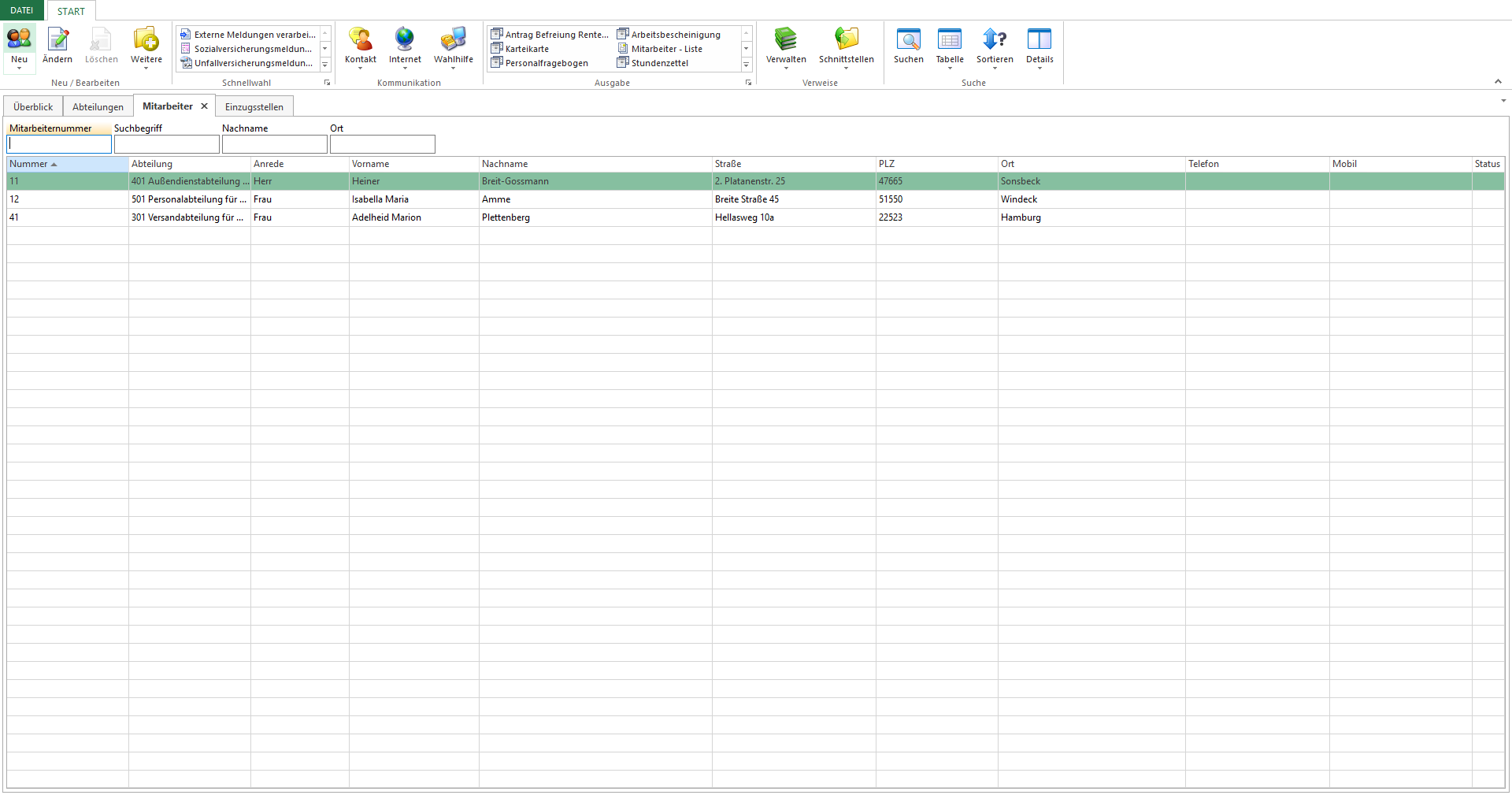Select the Plettenberg employee cell
Screen dimensions: 1512x795
click(595, 217)
